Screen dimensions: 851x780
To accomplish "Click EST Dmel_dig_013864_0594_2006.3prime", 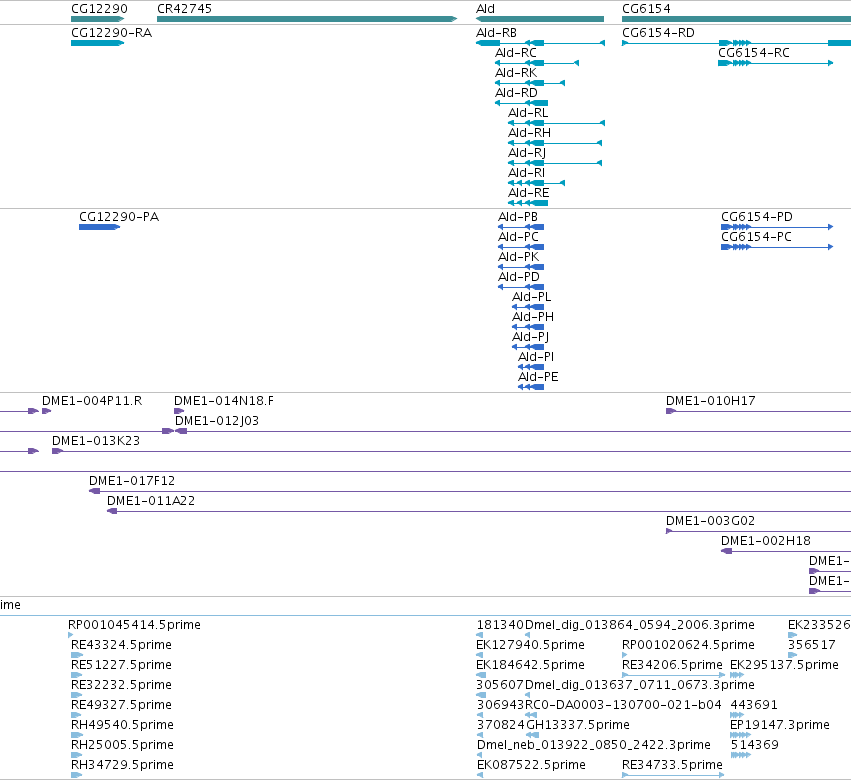I will pos(528,635).
